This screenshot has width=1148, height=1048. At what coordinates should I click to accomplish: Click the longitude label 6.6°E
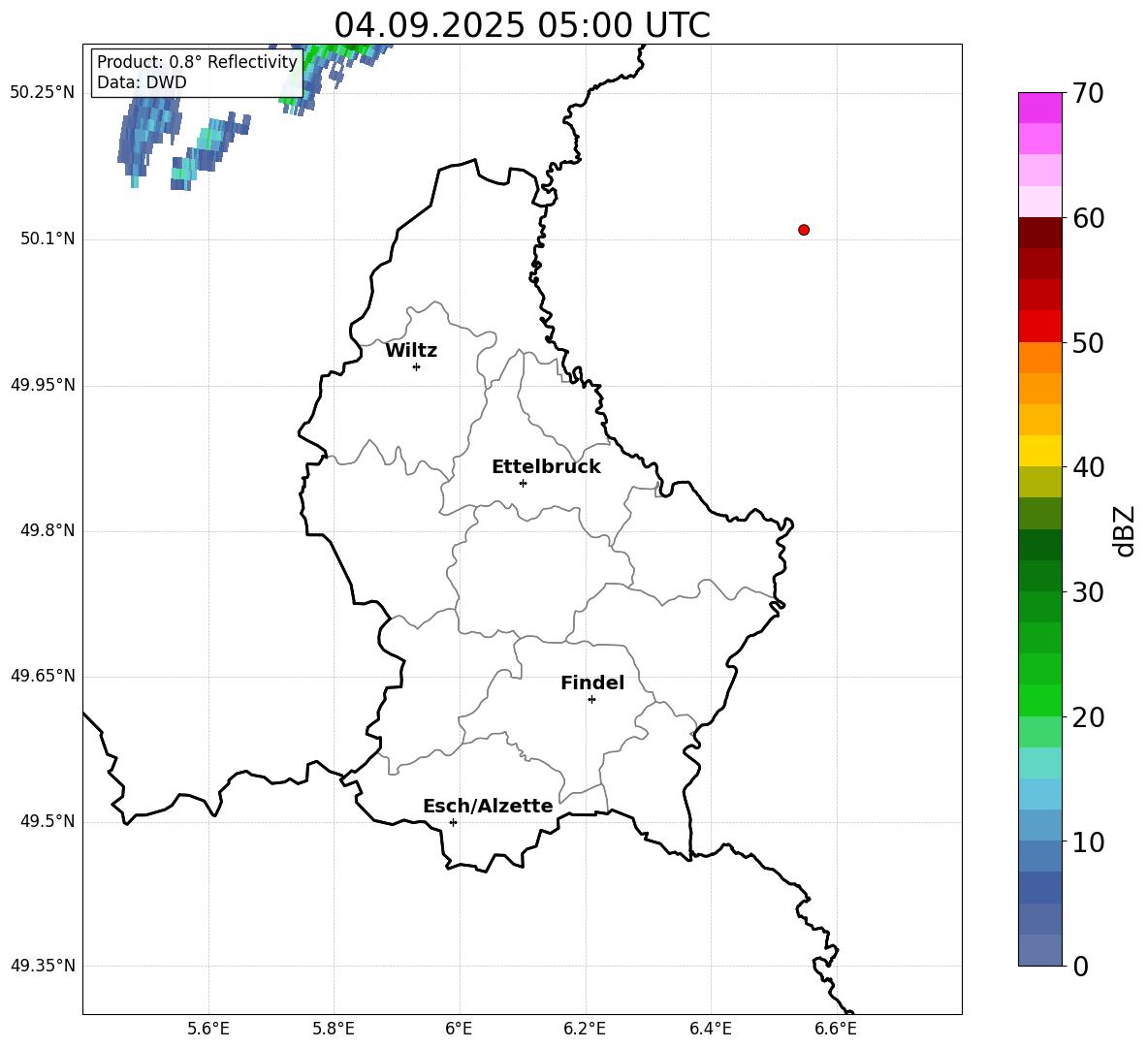836,1029
